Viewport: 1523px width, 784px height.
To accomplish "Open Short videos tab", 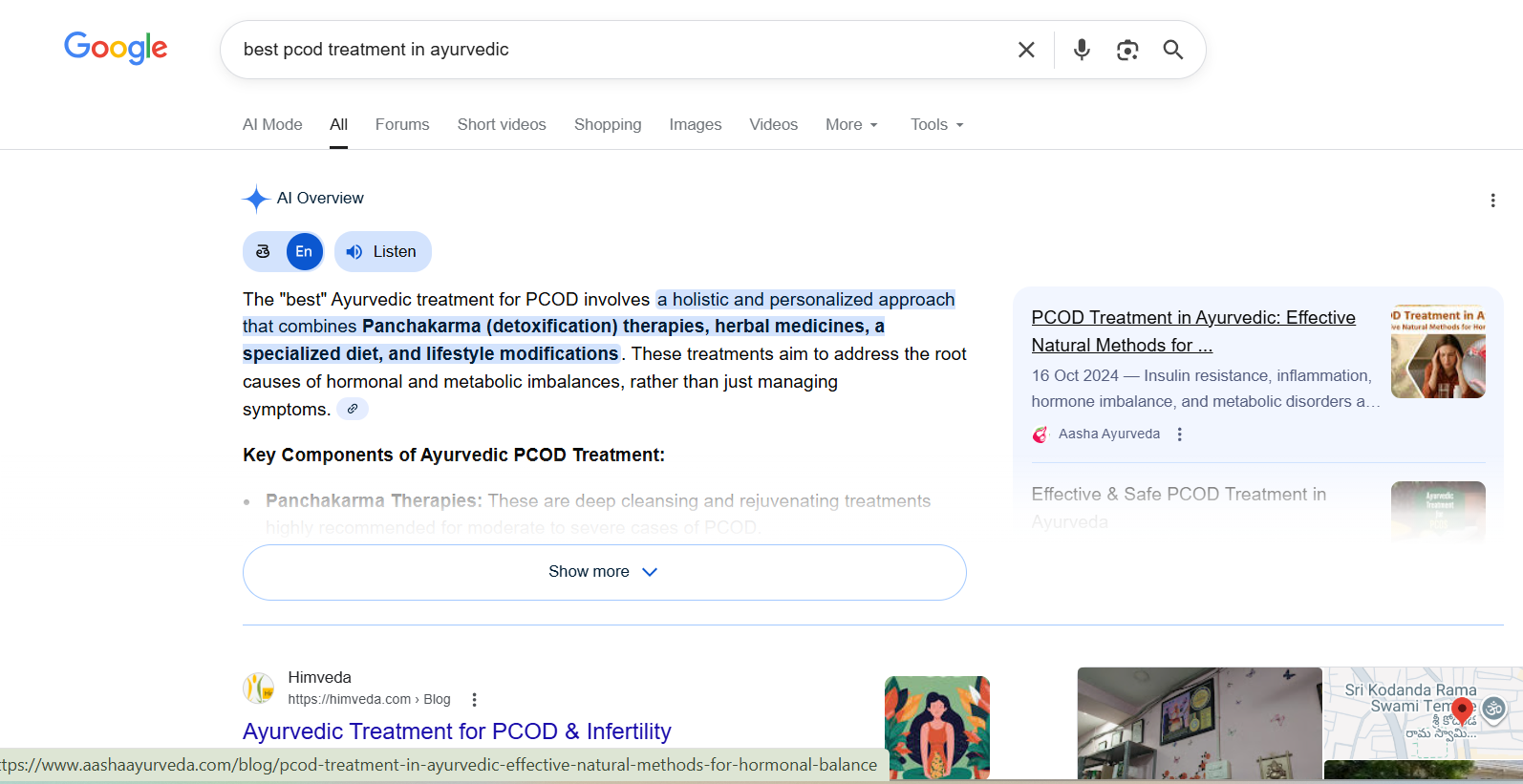I will [502, 125].
